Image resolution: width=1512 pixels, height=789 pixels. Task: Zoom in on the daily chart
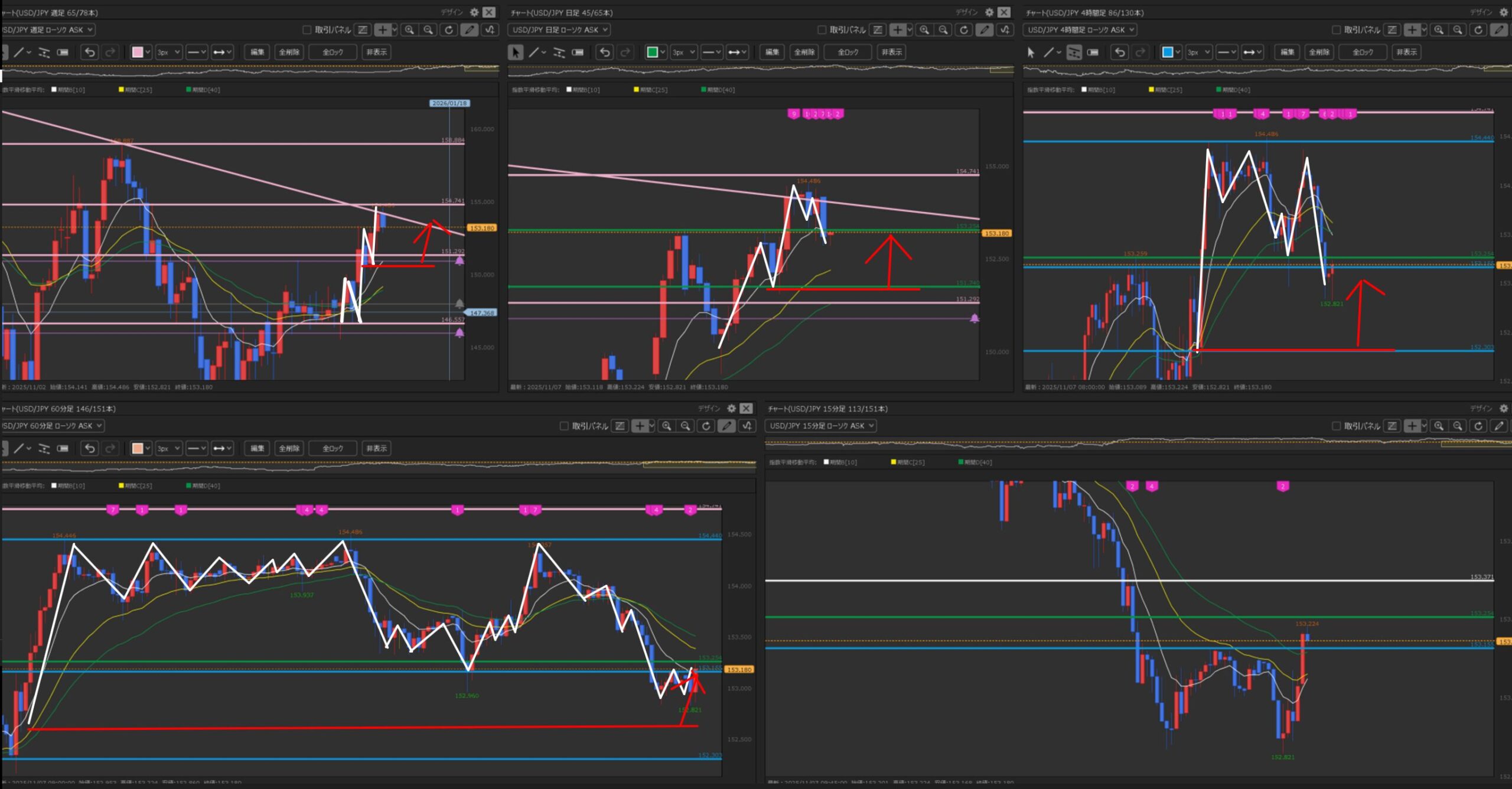click(x=924, y=30)
